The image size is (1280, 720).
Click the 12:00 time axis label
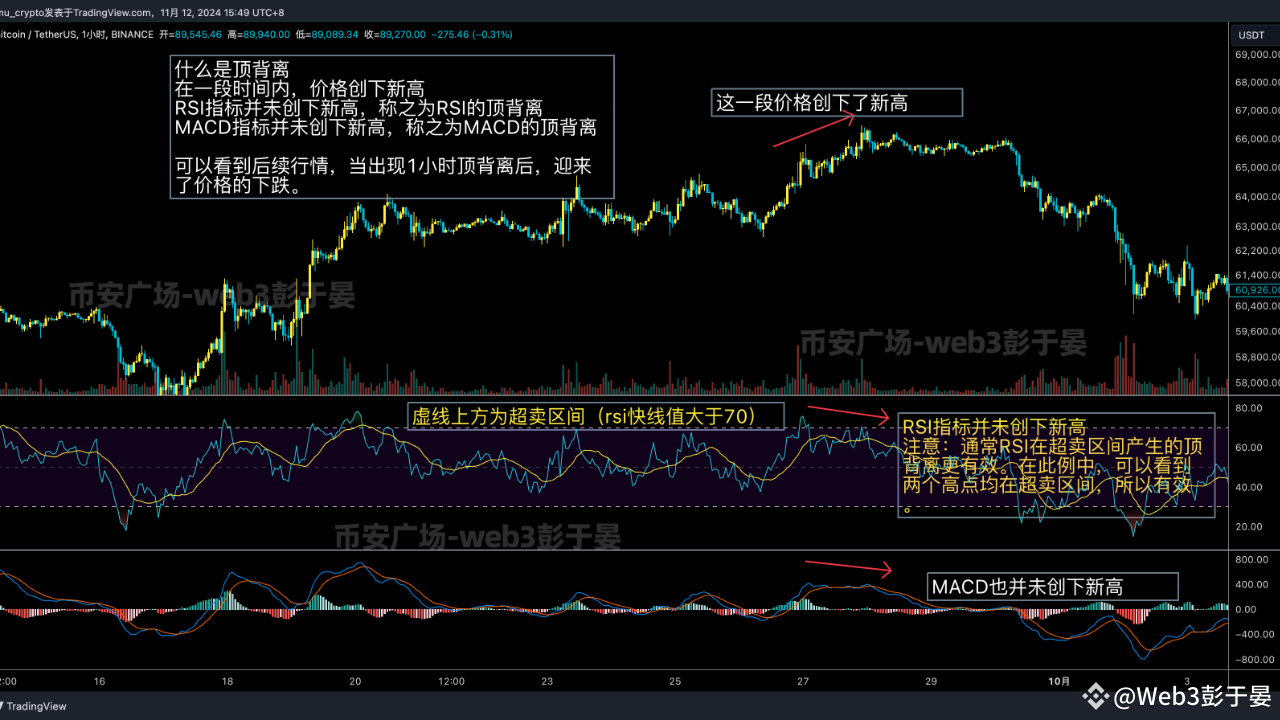tap(451, 680)
